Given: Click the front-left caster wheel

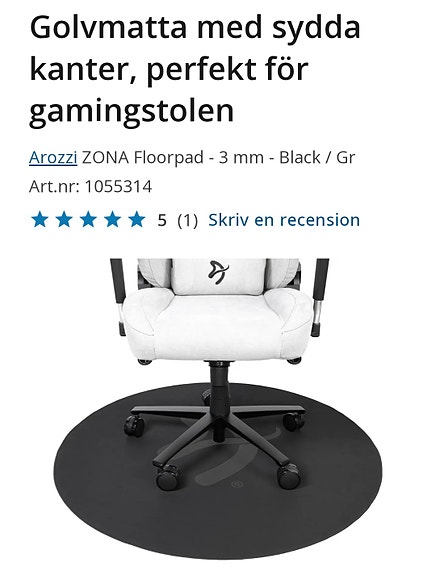Looking at the screenshot, I should [x=167, y=477].
